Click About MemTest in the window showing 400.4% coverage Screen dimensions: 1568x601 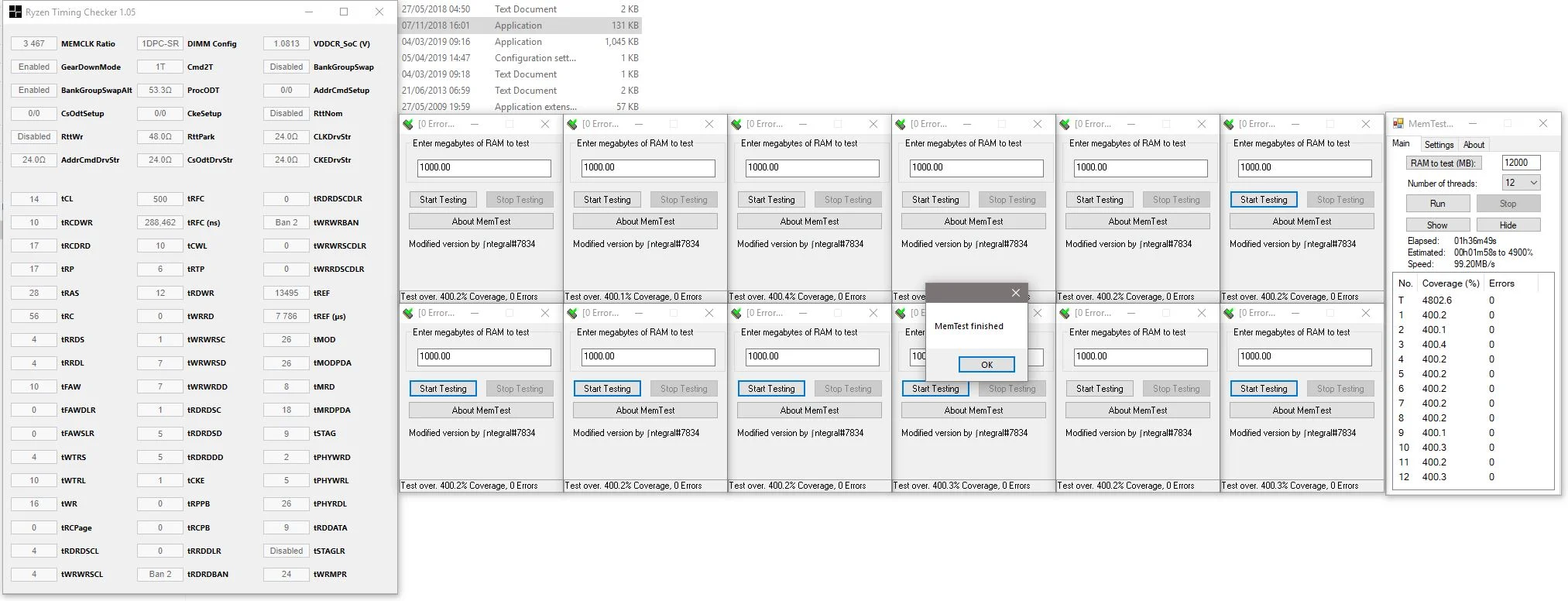(809, 222)
